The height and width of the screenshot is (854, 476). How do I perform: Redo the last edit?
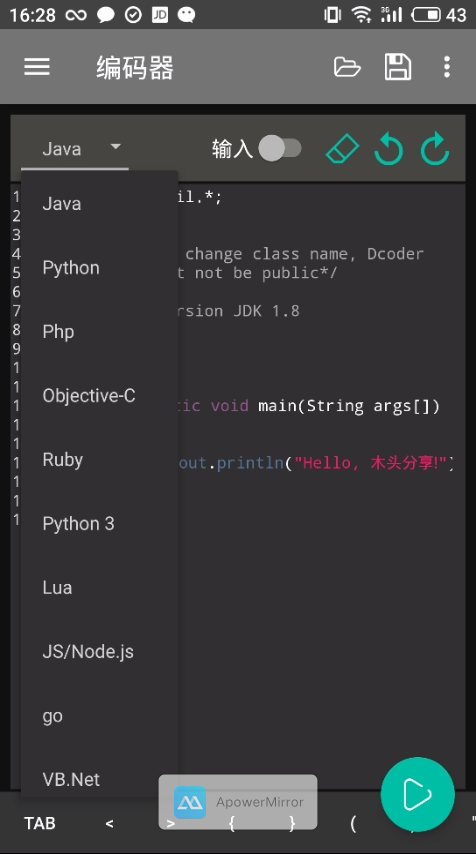click(x=435, y=149)
